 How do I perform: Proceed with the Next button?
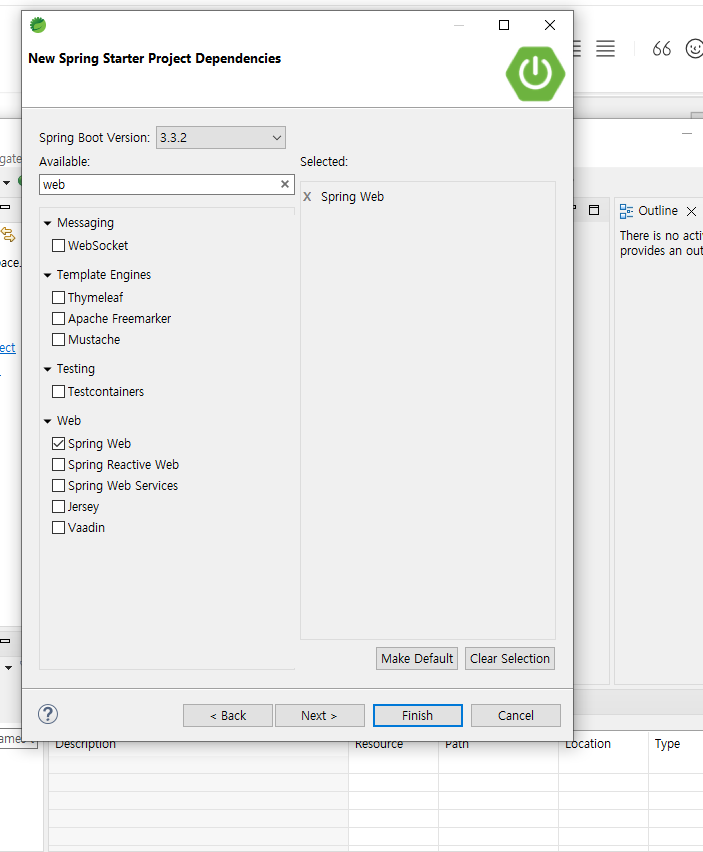319,716
